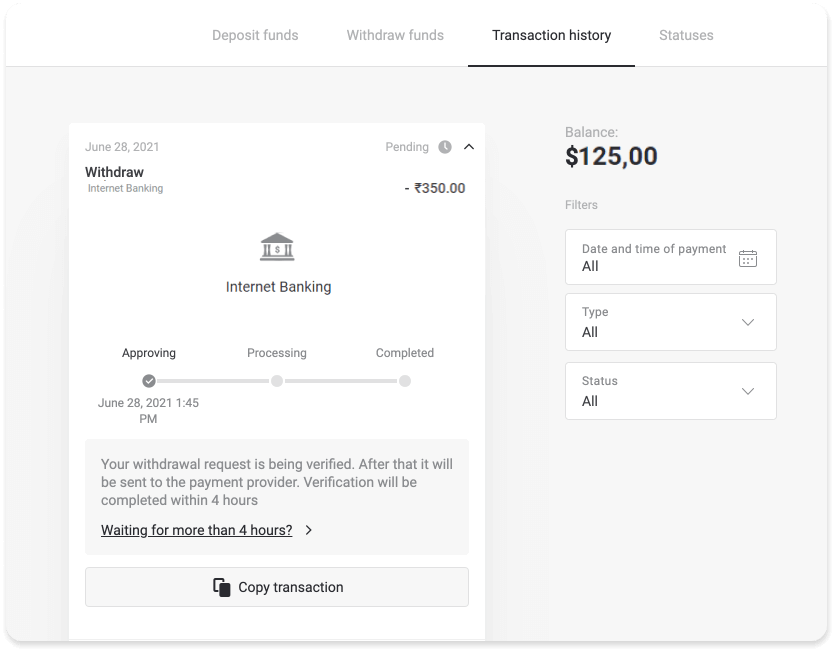
Task: Collapse the June 28 transaction card
Action: 468,146
